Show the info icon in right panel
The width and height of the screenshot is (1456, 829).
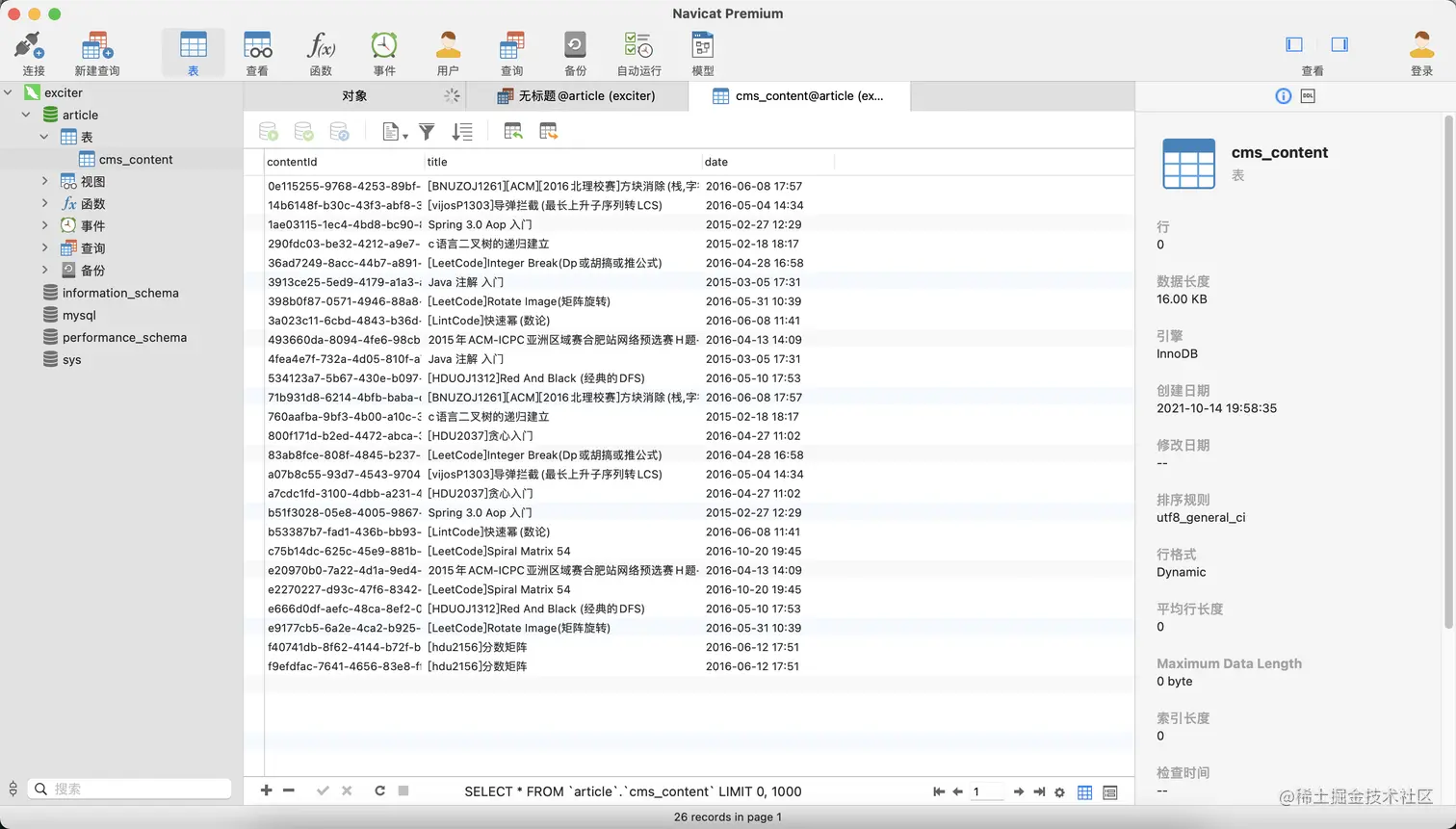pyautogui.click(x=1283, y=96)
